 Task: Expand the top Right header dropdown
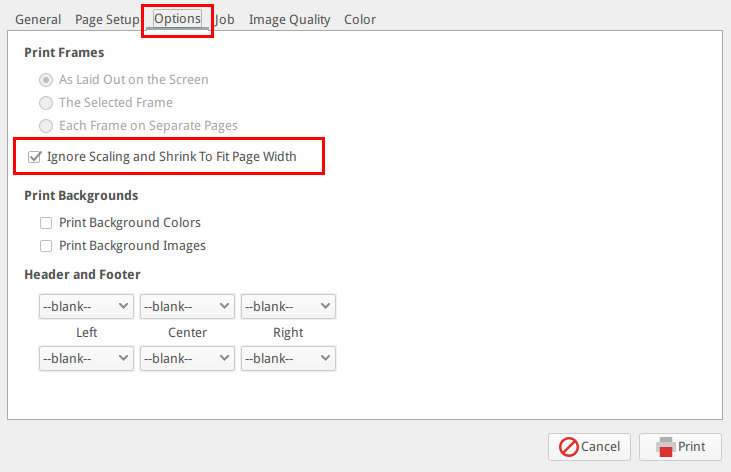[x=288, y=306]
